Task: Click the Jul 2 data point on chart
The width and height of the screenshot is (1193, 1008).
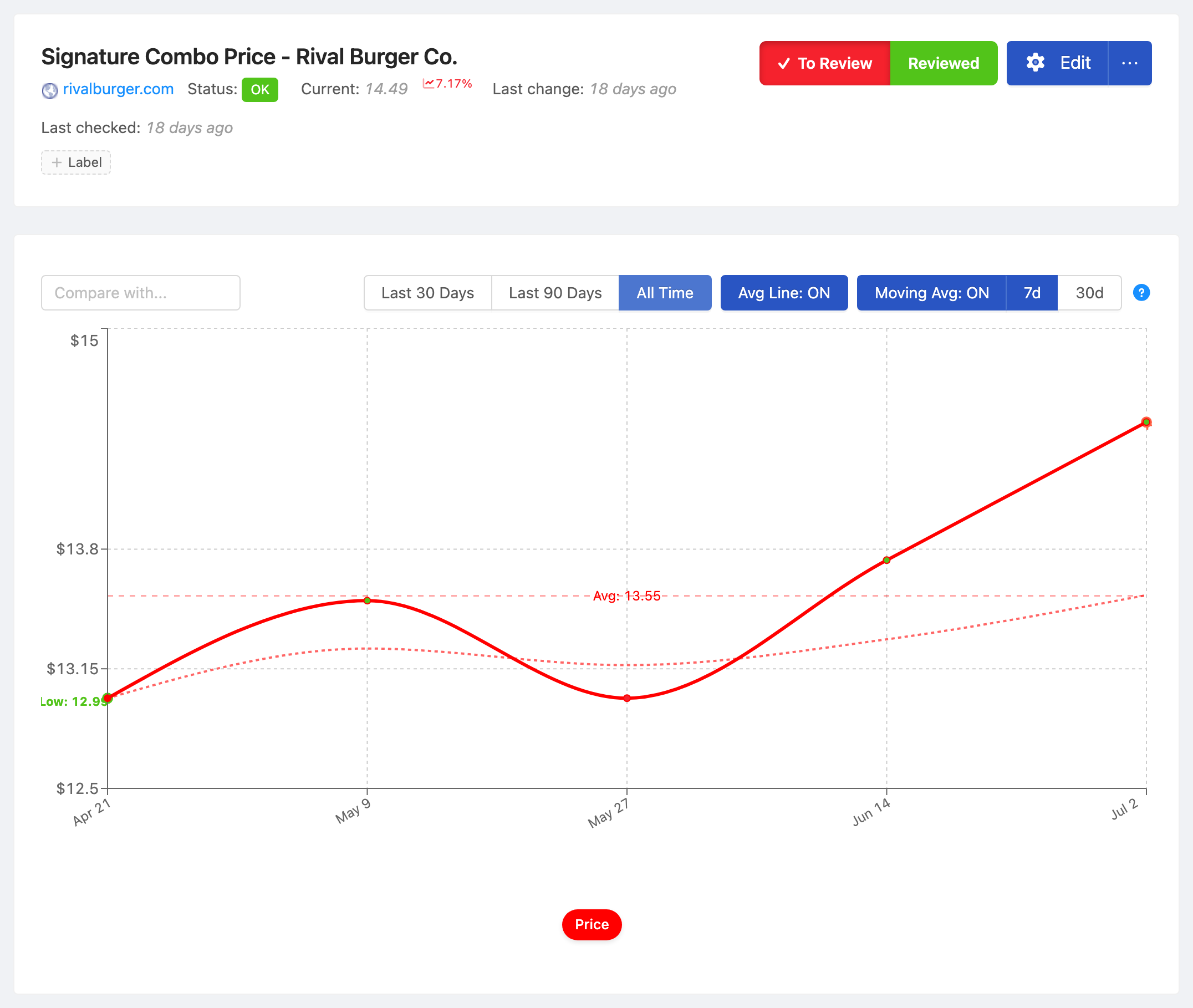Action: [x=1146, y=422]
